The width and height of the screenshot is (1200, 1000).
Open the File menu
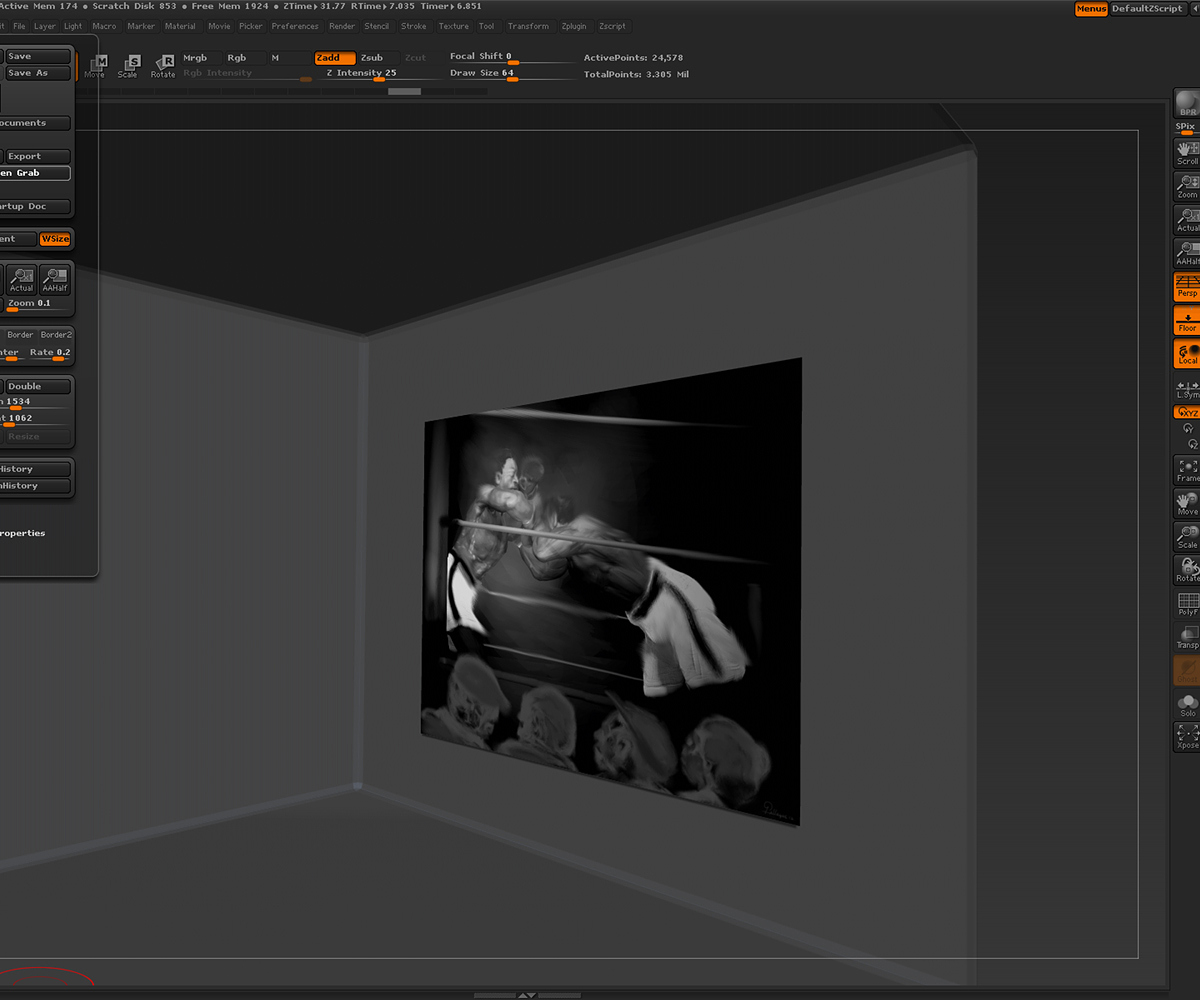click(x=19, y=27)
